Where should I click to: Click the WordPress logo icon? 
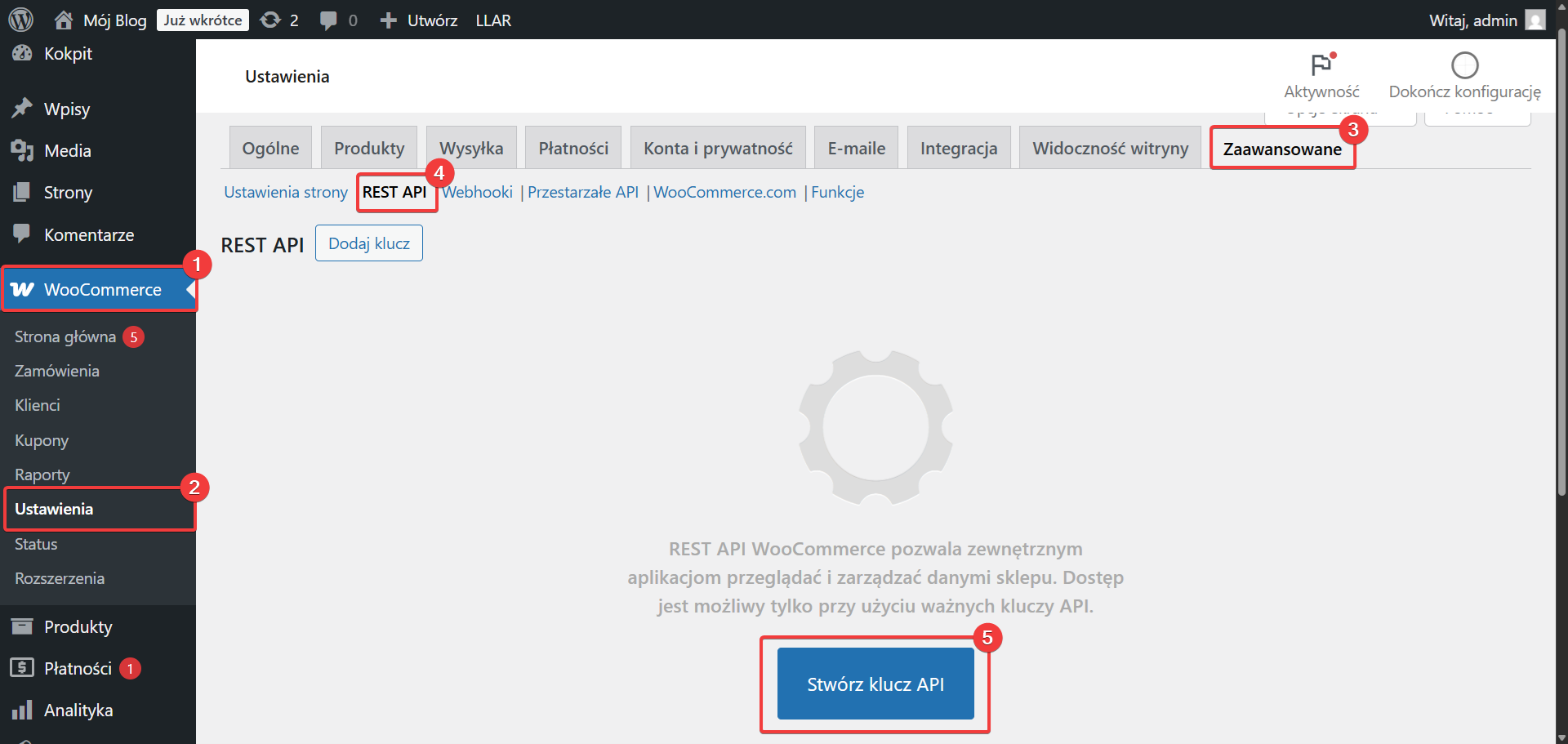point(20,20)
